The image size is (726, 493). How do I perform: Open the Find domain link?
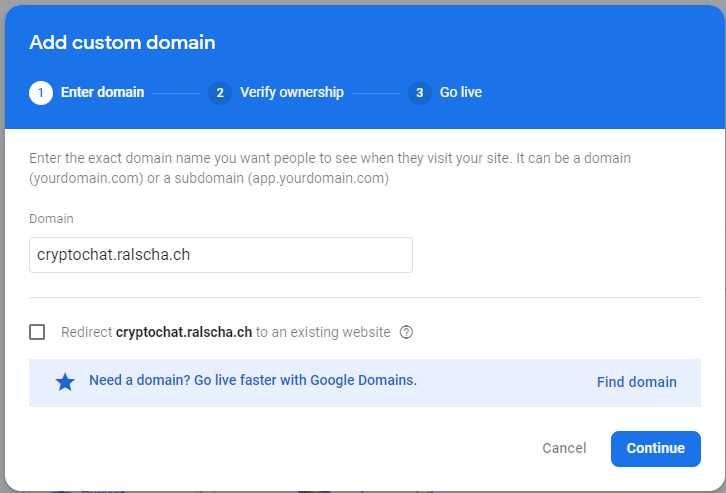coord(636,382)
